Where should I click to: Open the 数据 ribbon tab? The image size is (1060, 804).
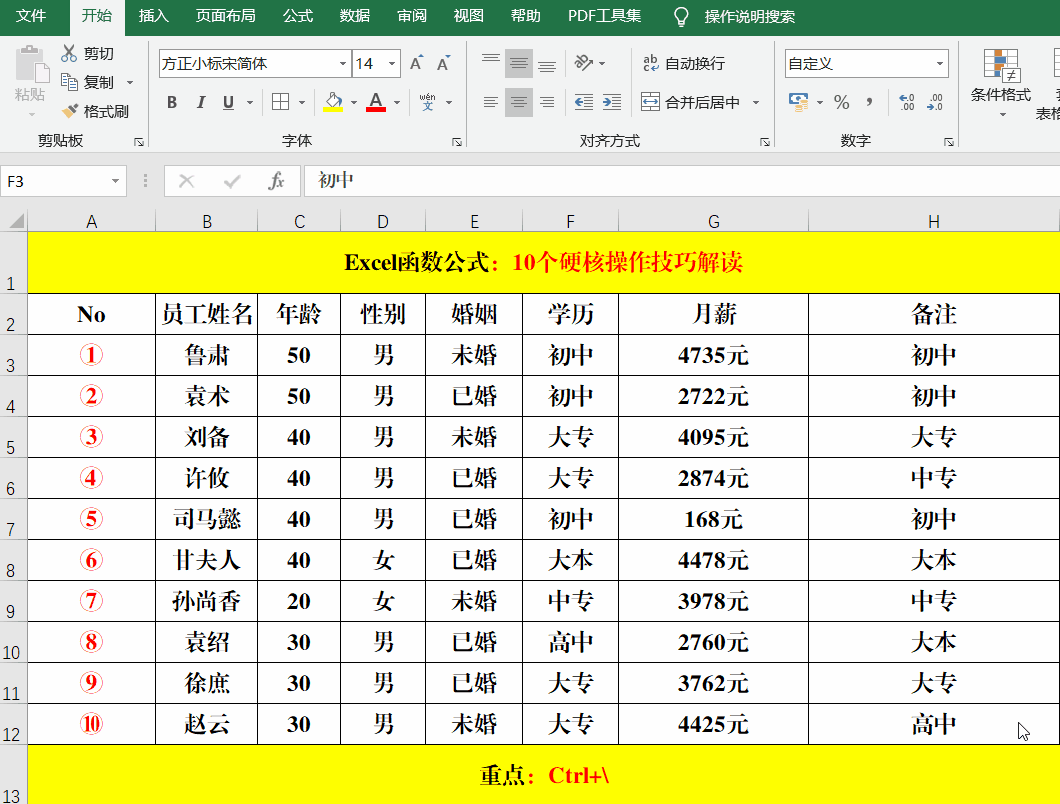(x=355, y=16)
